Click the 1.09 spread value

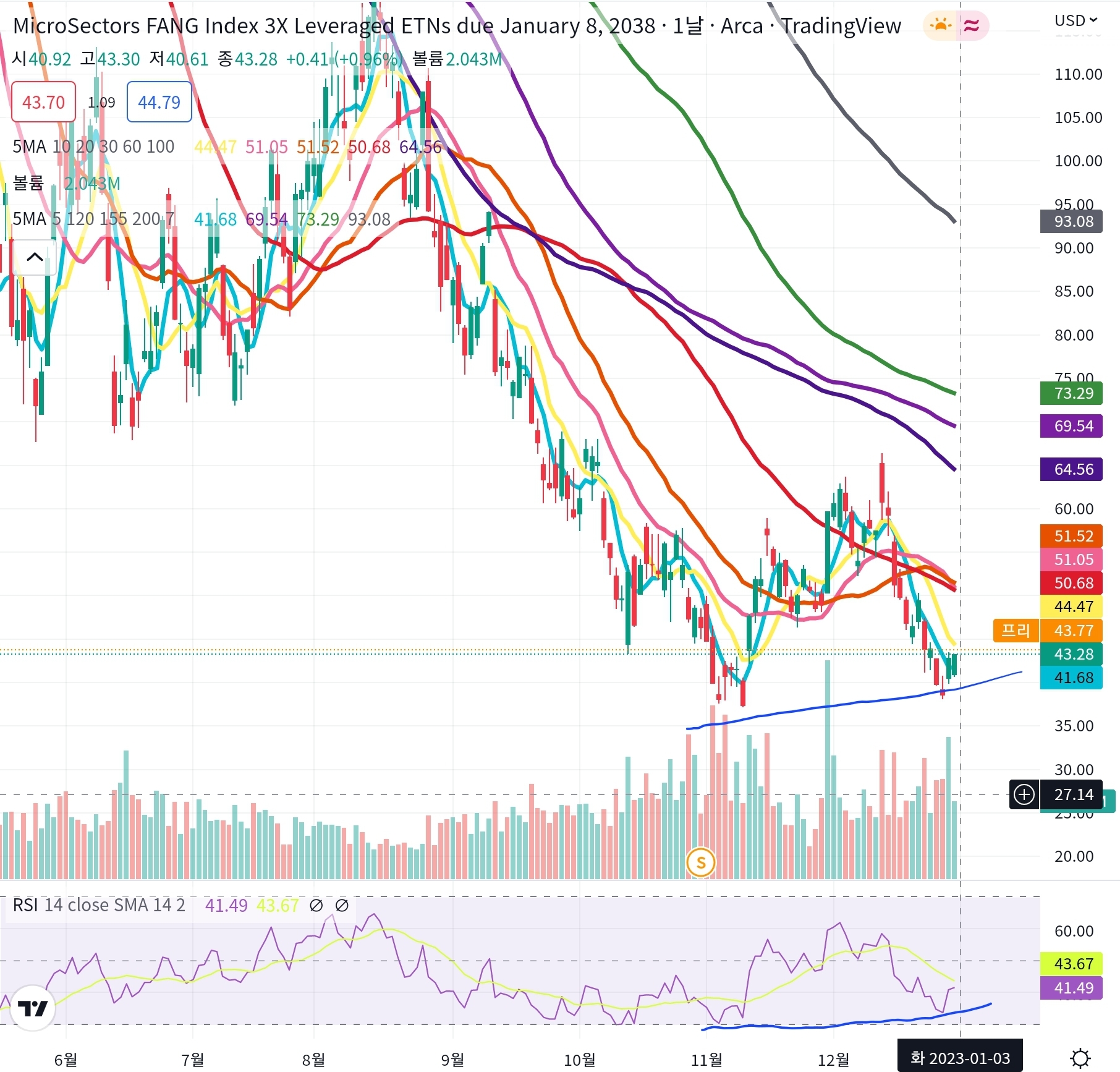click(x=101, y=102)
